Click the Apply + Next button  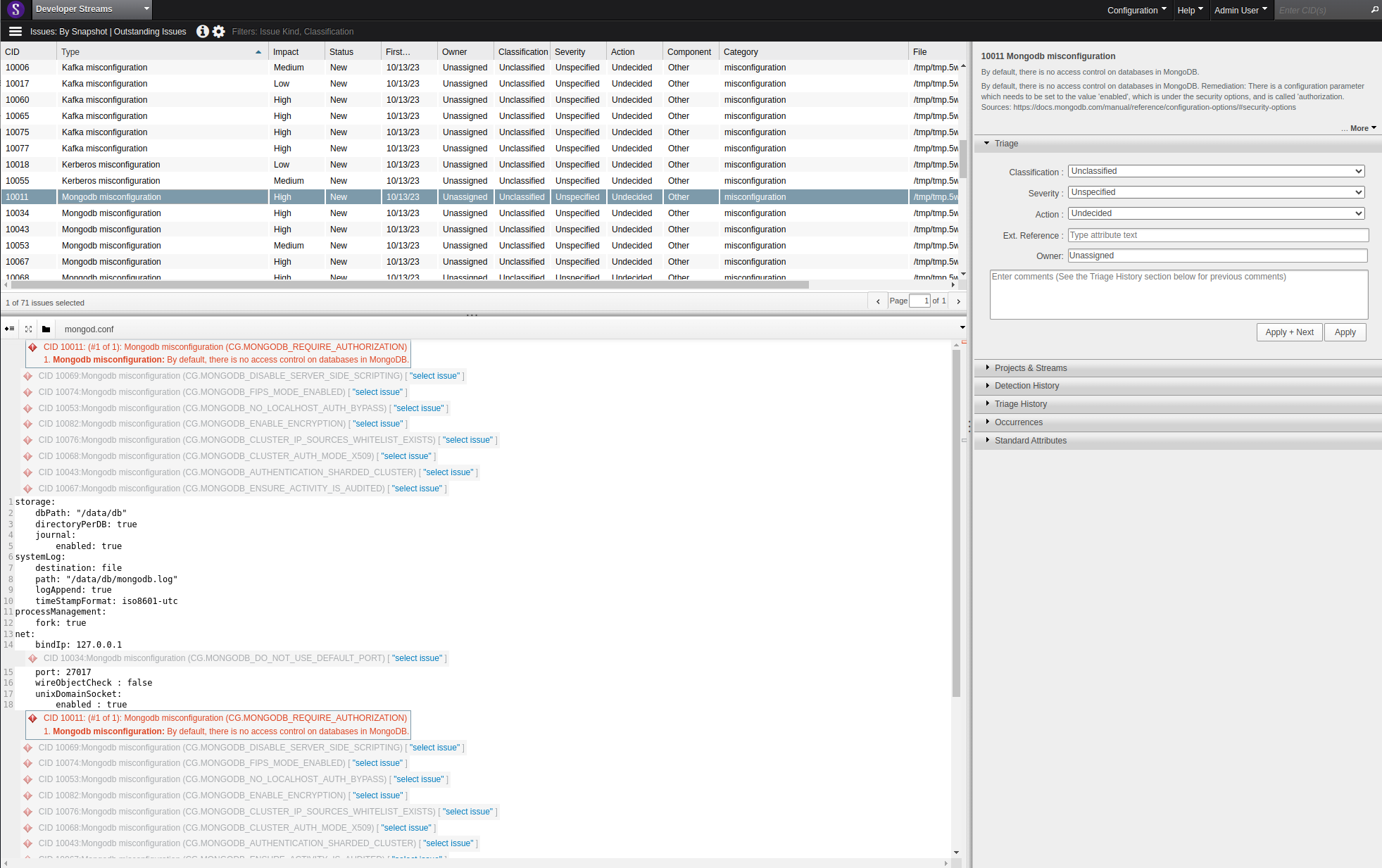pos(1289,332)
